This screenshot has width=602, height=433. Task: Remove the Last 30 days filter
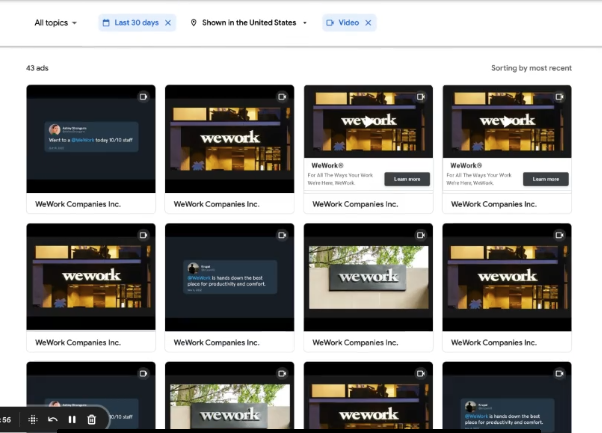[x=168, y=22]
